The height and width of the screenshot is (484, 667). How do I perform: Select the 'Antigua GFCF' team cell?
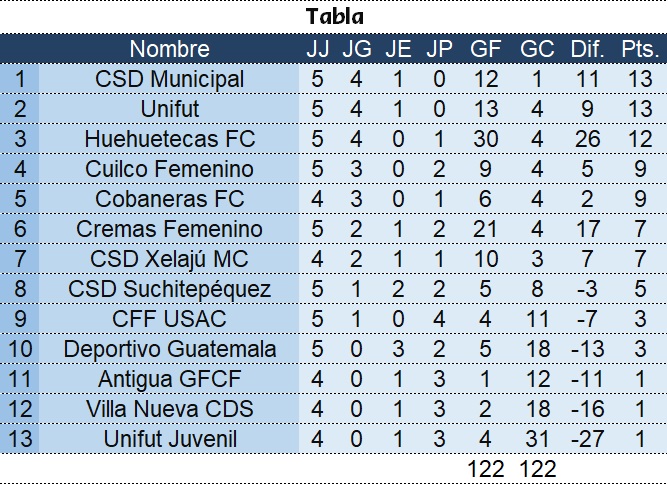click(x=169, y=379)
